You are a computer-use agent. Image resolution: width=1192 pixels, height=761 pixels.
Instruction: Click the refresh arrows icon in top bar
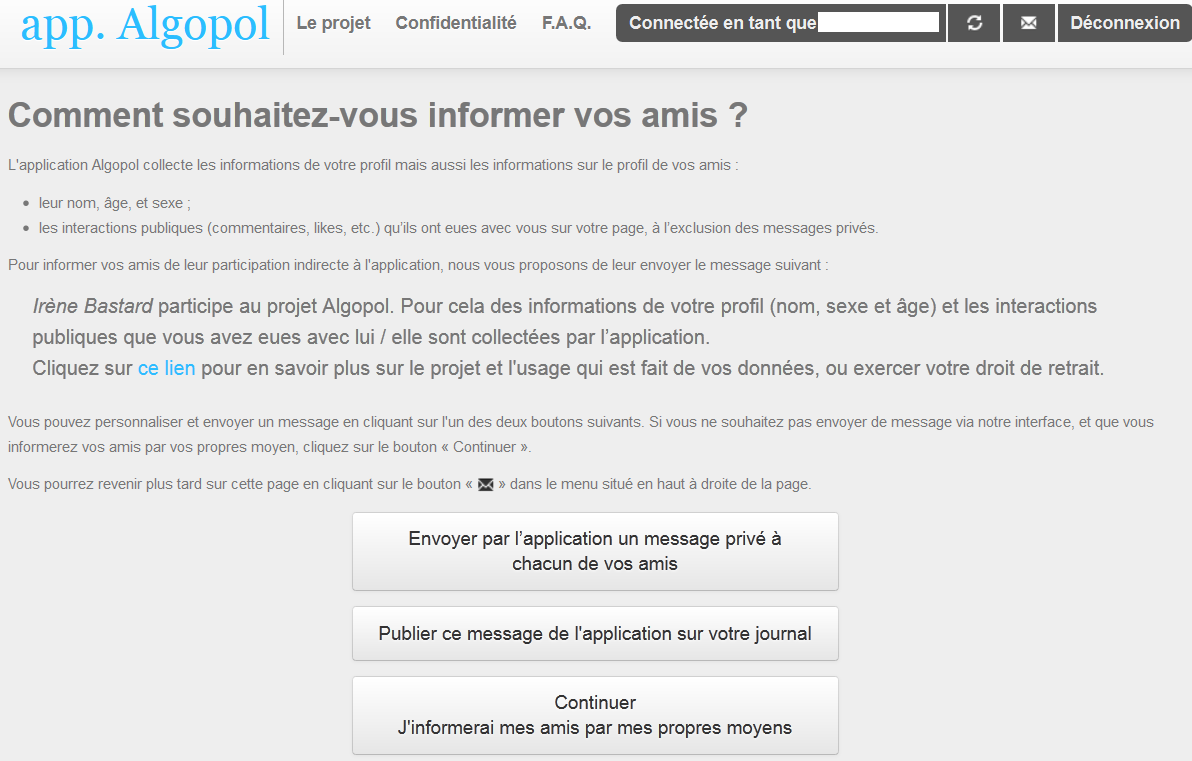974,23
